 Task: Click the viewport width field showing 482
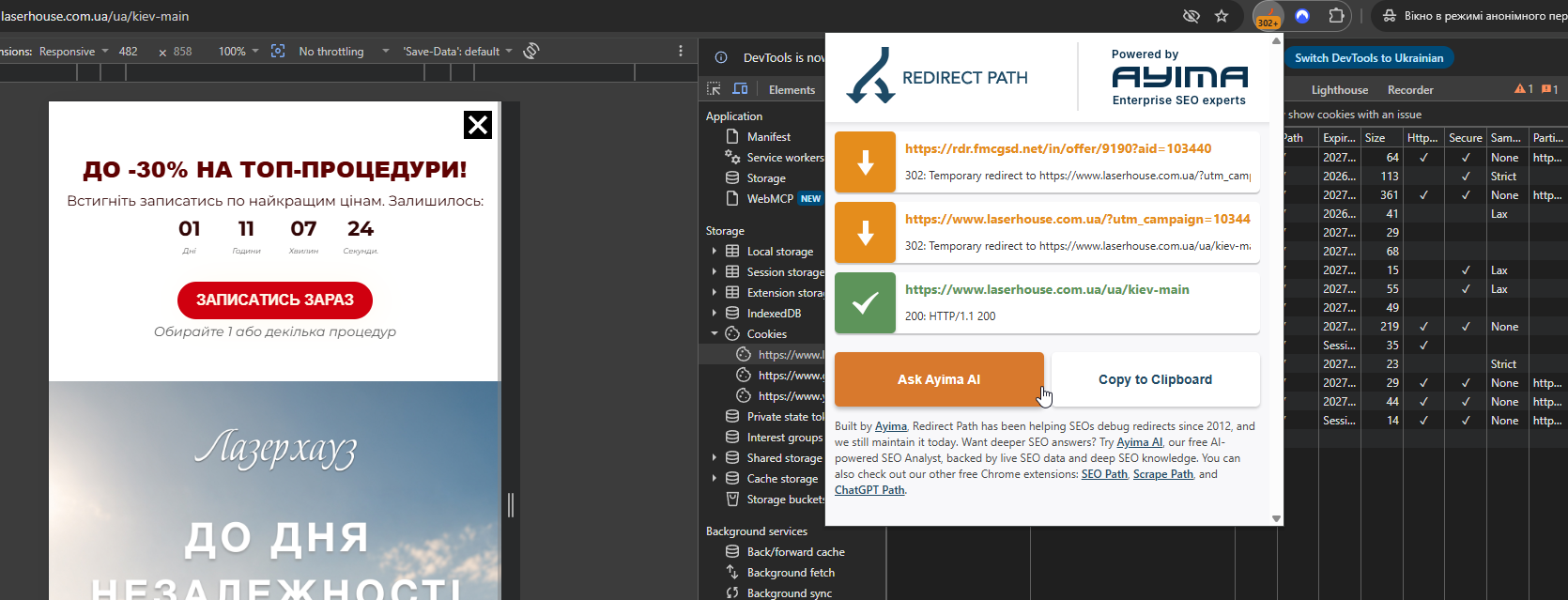[x=129, y=52]
